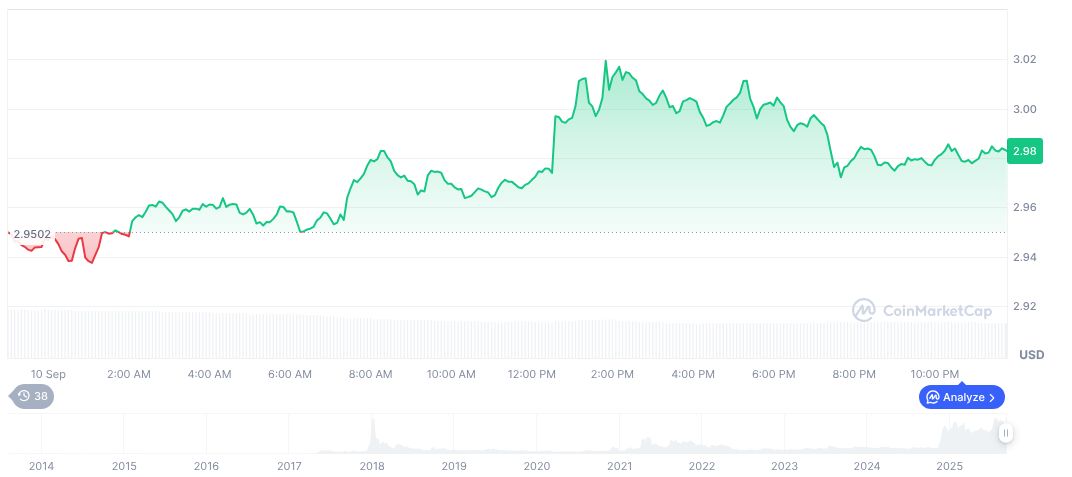The width and height of the screenshot is (1072, 477).
Task: Click the 10 Sep date label
Action: 48,374
